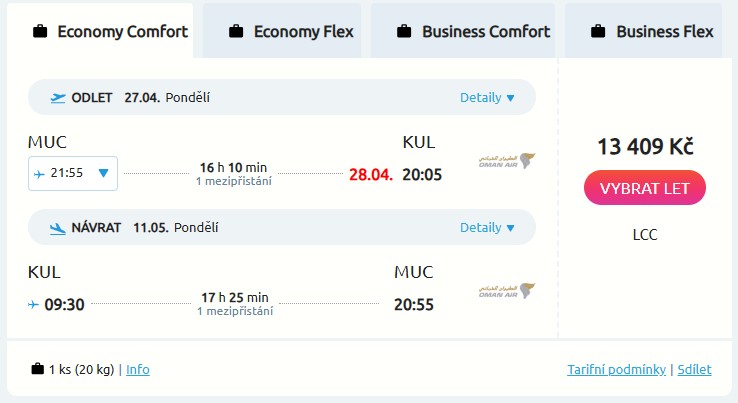Click the suitcase icon on the Economy Comfort tab
The image size is (738, 403).
[40, 32]
